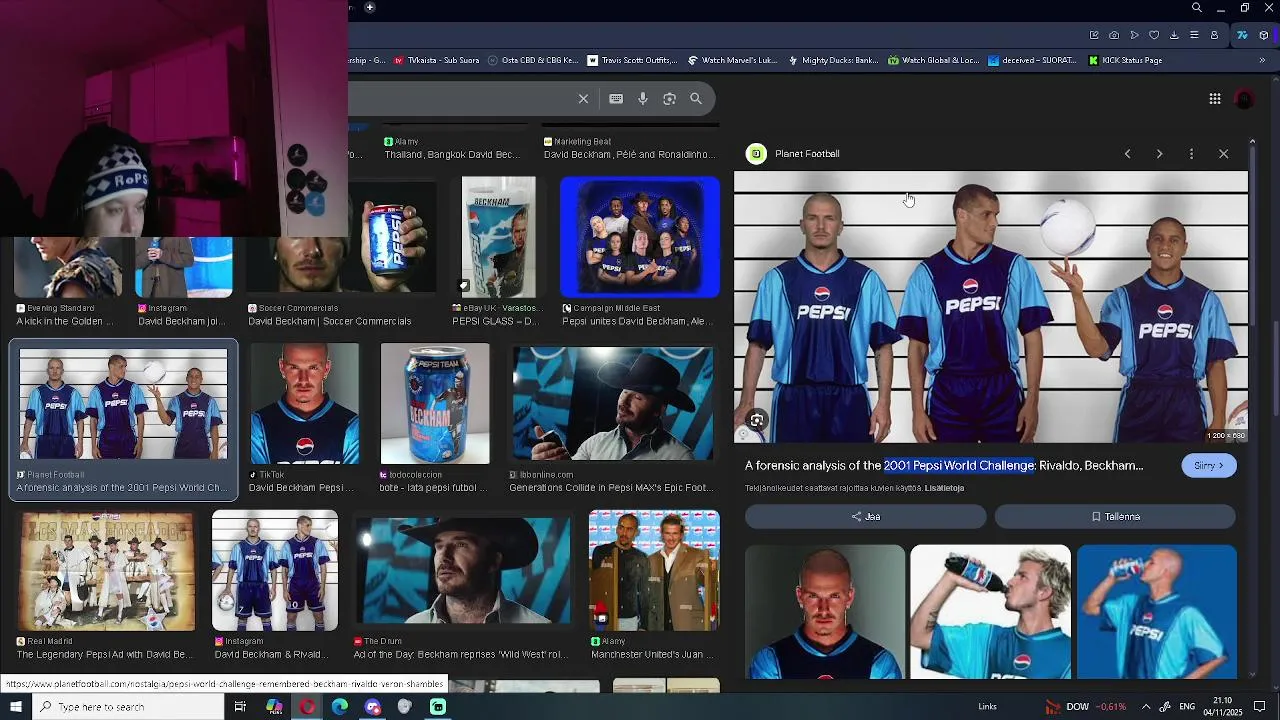Open the browser profile icon

pyautogui.click(x=1214, y=35)
